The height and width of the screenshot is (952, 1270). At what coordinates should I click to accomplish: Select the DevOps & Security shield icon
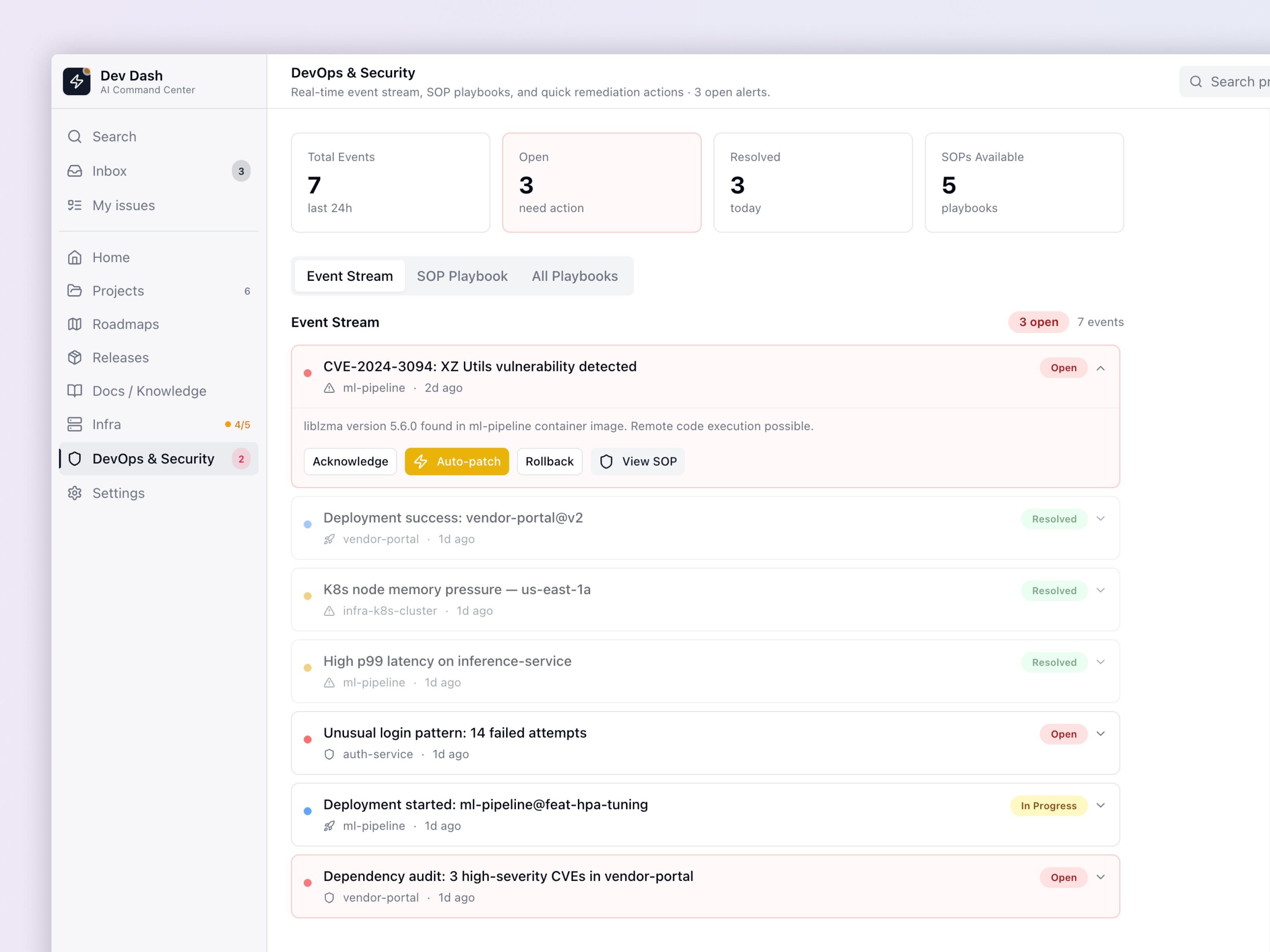[x=75, y=459]
